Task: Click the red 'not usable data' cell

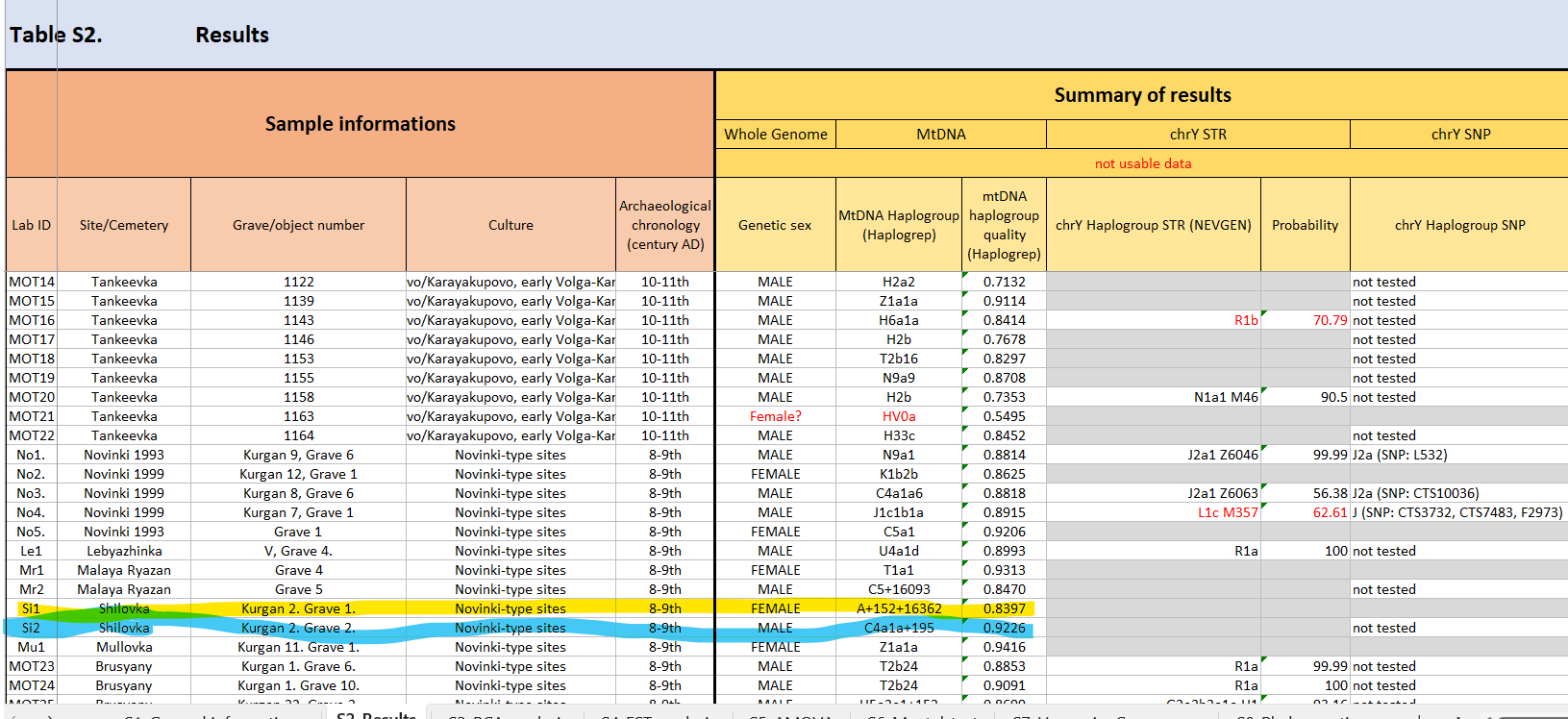Action: pos(1142,163)
